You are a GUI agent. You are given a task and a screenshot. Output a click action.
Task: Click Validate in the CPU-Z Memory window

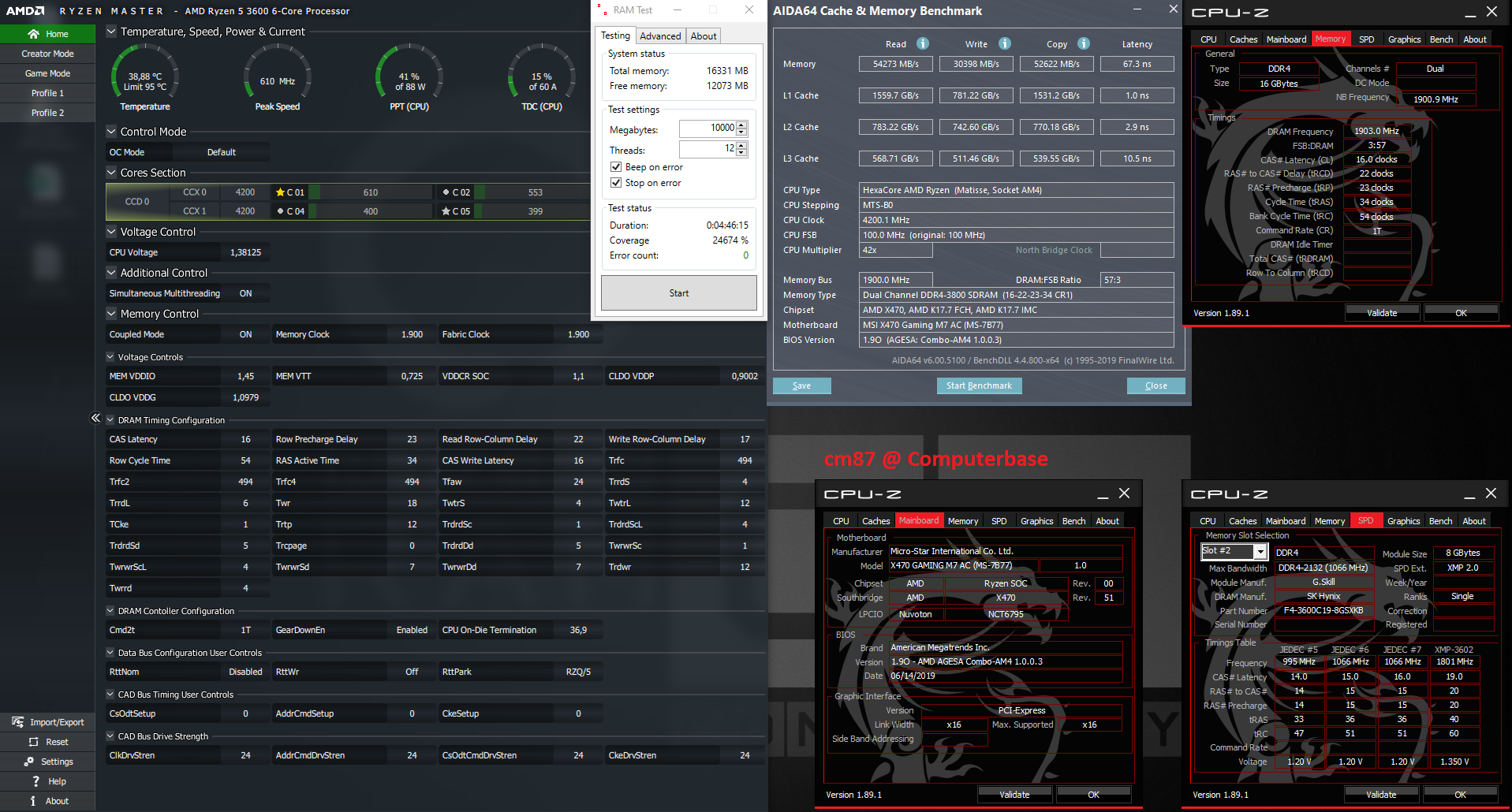1382,313
